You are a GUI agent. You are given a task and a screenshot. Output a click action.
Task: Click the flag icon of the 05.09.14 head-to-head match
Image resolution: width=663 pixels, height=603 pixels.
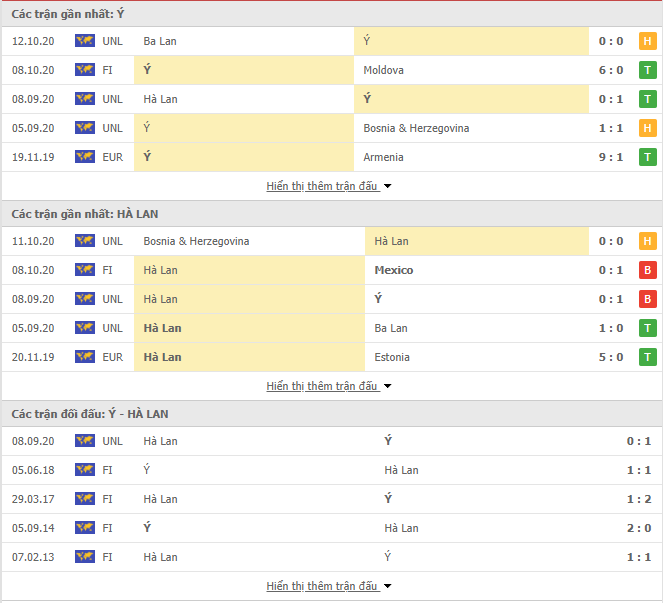(x=85, y=528)
